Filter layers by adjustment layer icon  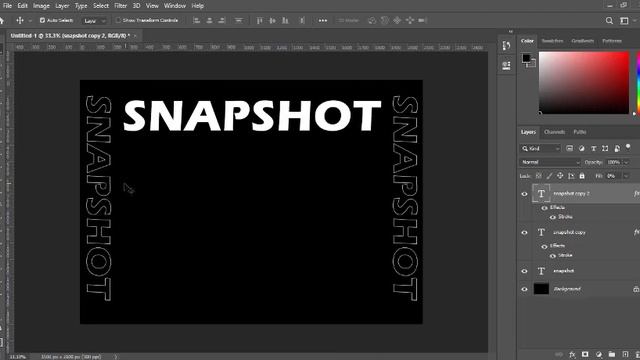tap(582, 149)
